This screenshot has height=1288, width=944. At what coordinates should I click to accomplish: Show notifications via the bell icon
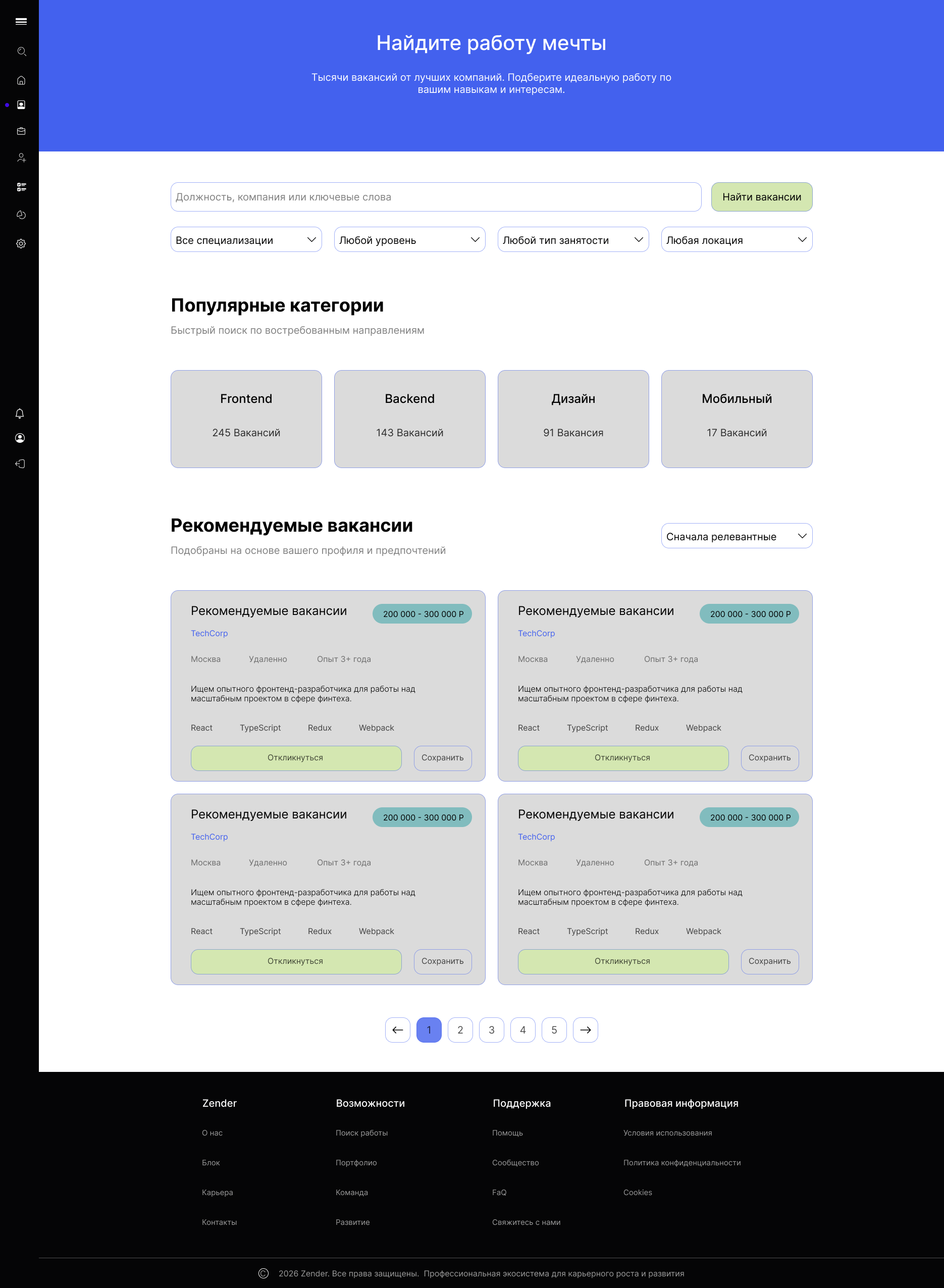tap(19, 413)
